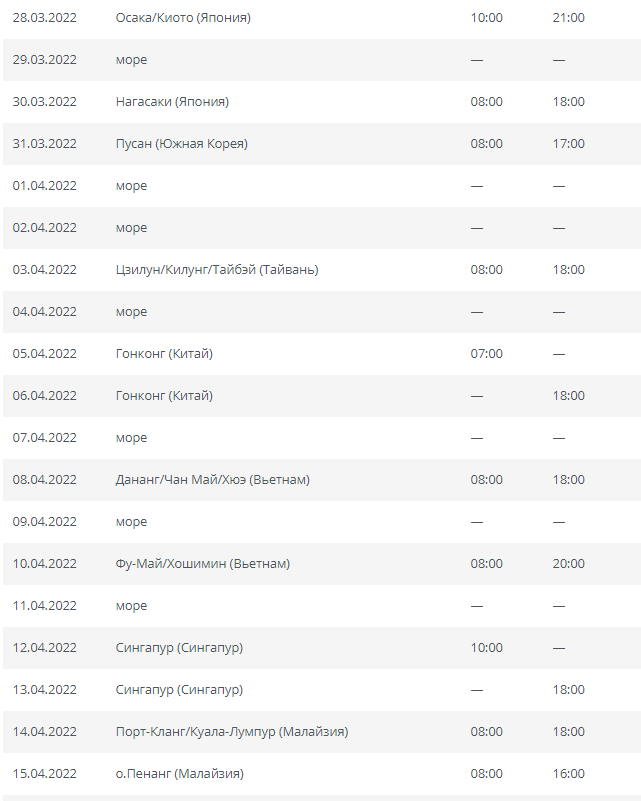Select the море row dated 29.03.2022
Image resolution: width=641 pixels, height=801 pixels.
pos(322,60)
